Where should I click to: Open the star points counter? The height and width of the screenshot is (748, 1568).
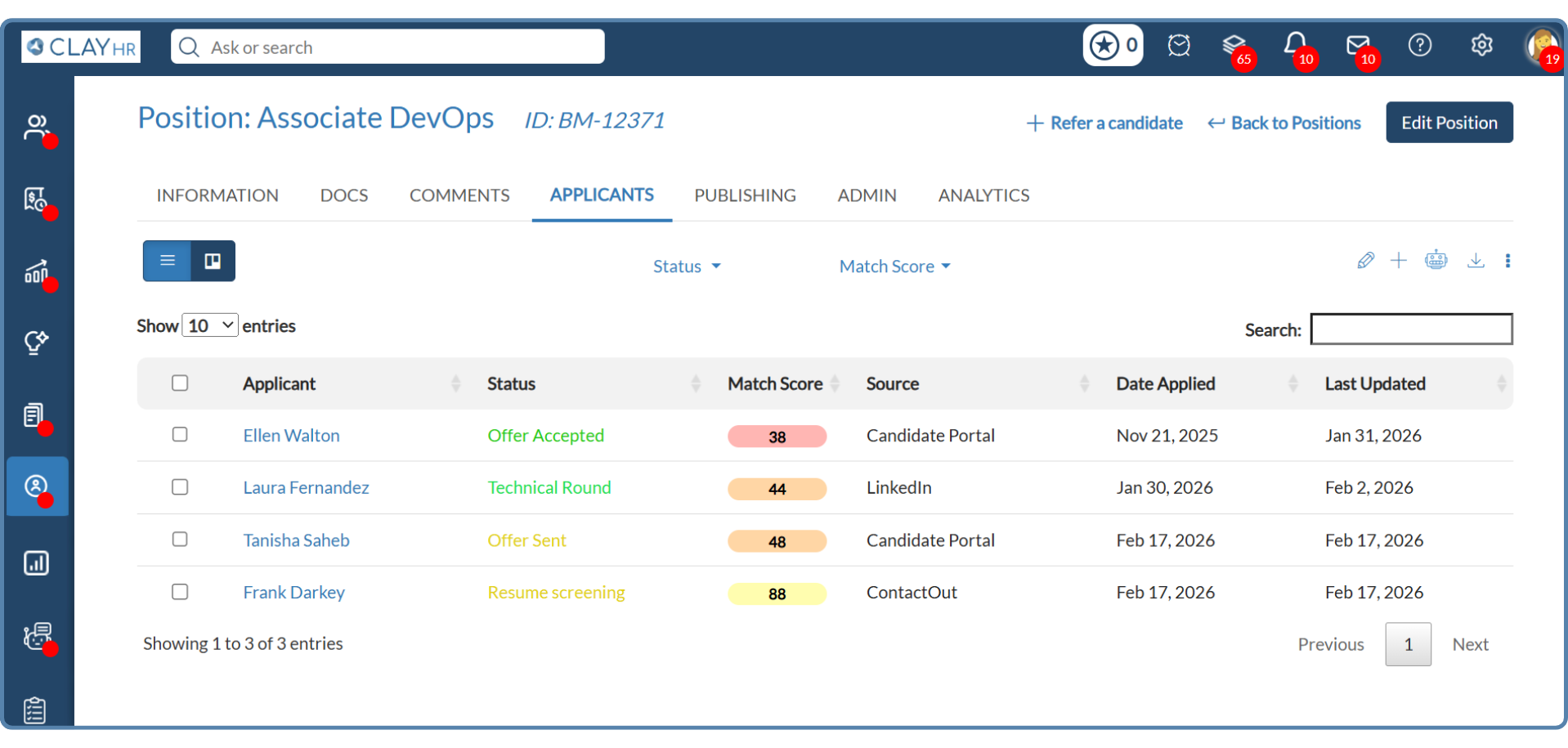[x=1113, y=45]
